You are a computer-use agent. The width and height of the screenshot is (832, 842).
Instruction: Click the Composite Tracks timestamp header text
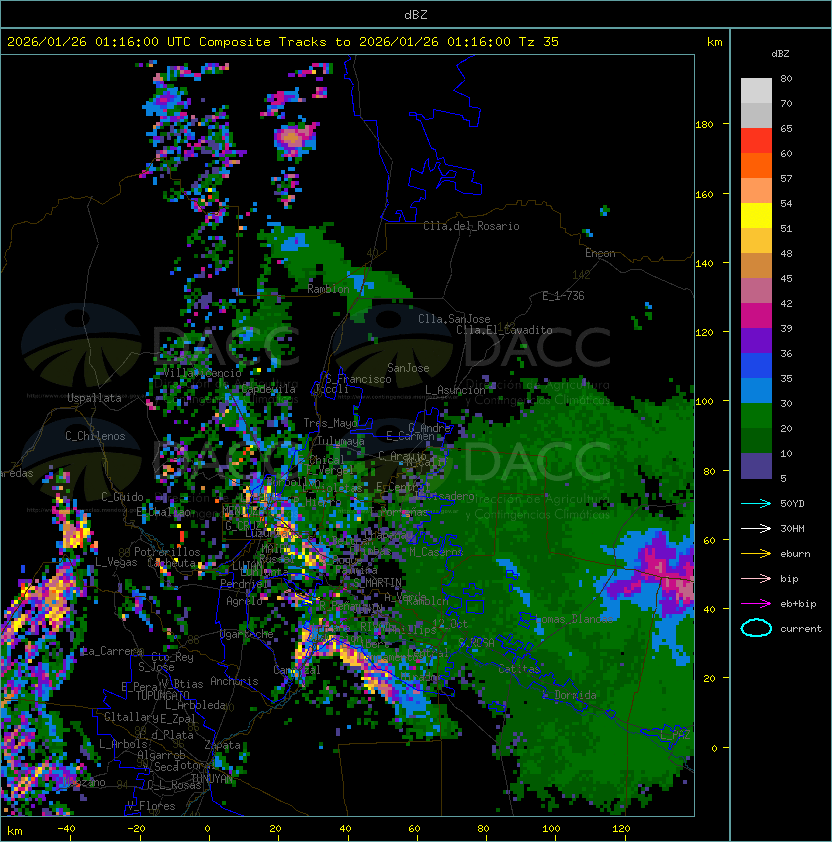(x=283, y=42)
